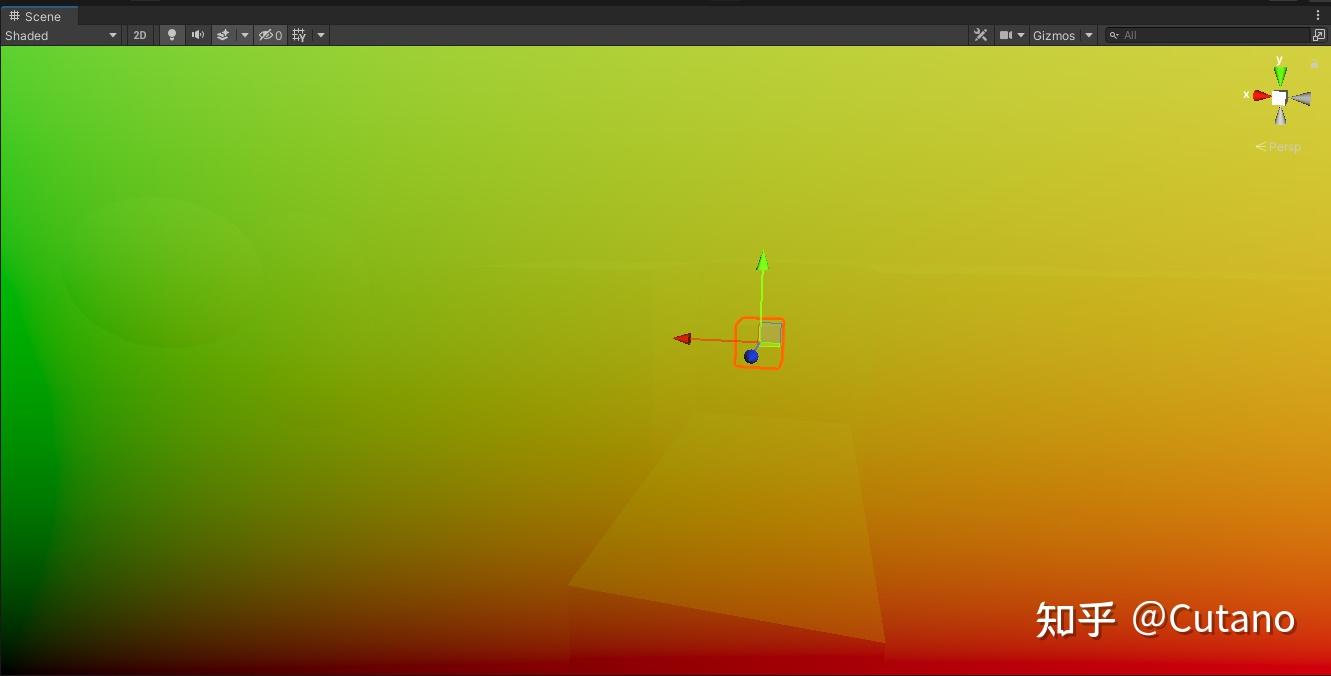Toggle scene lighting with the lamp icon

[171, 35]
